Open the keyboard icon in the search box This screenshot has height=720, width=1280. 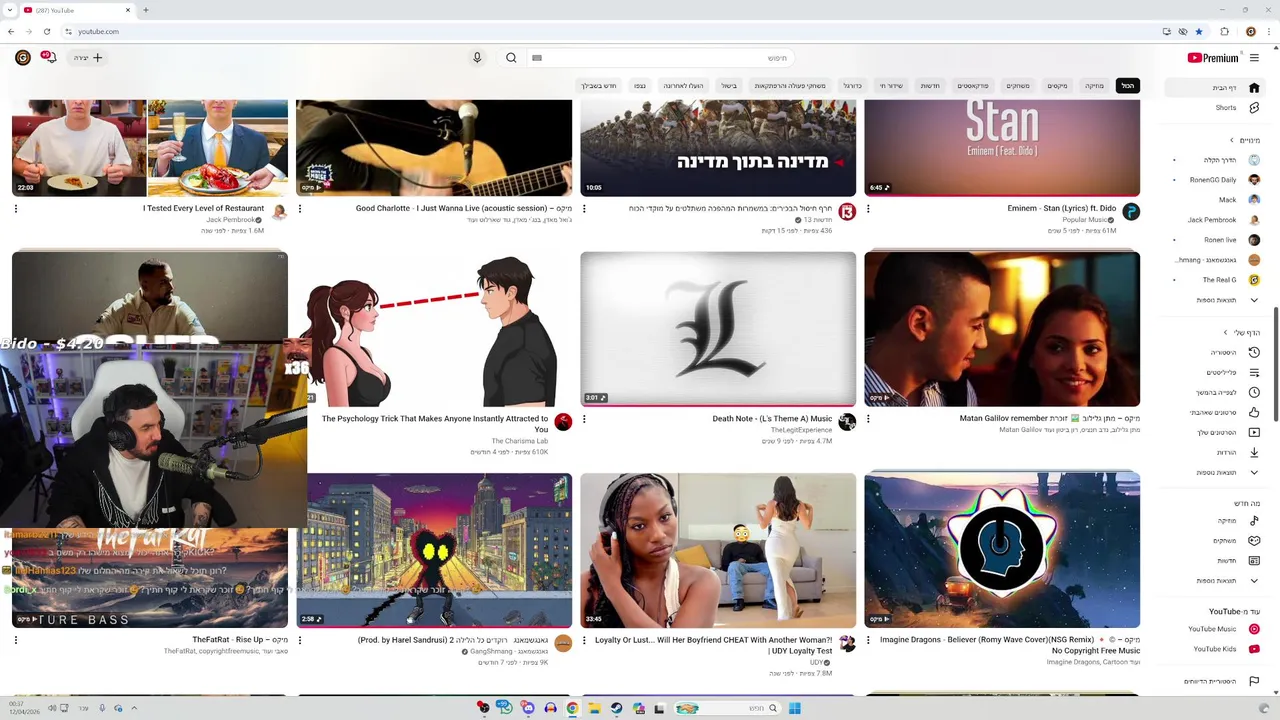(537, 58)
